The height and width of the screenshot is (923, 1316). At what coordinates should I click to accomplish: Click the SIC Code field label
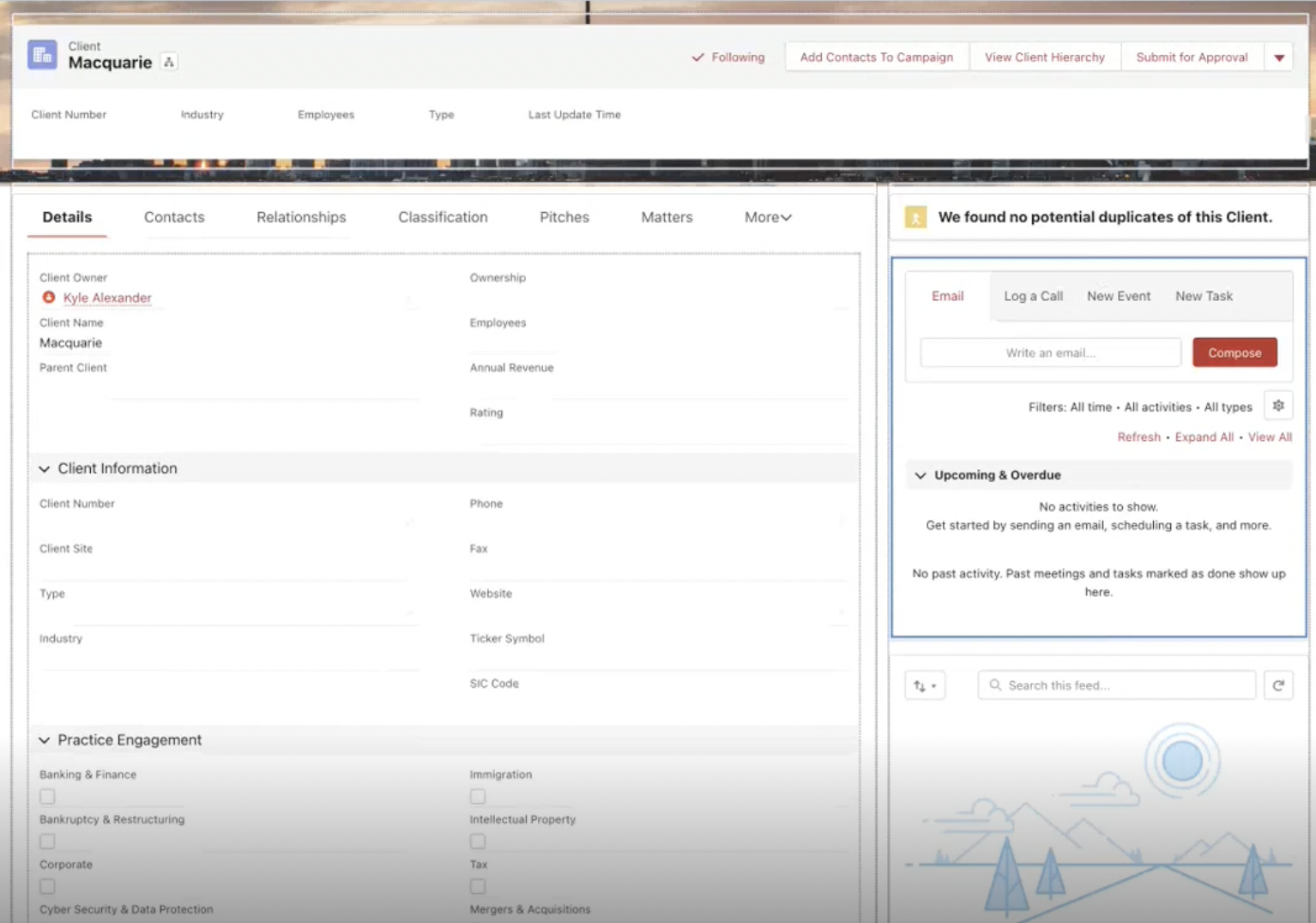pyautogui.click(x=494, y=684)
